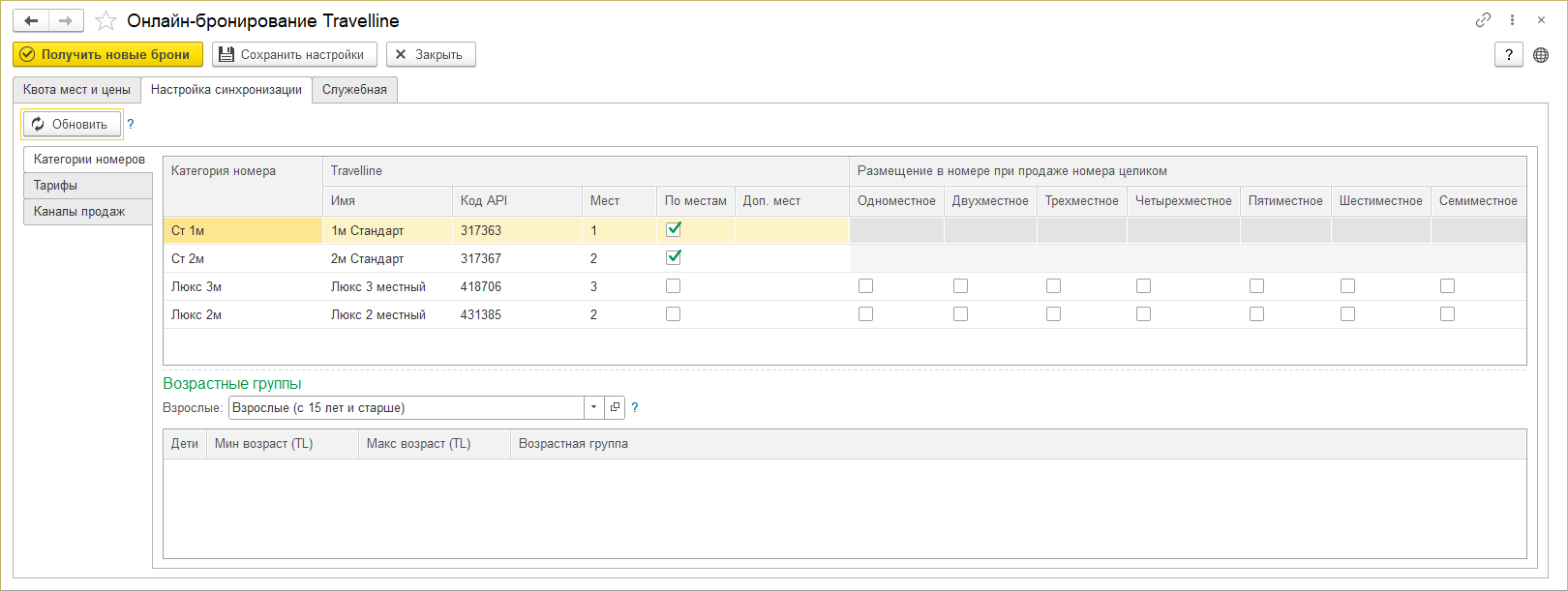The image size is (1568, 591).
Task: Select API code cell 418706
Action: (x=481, y=286)
